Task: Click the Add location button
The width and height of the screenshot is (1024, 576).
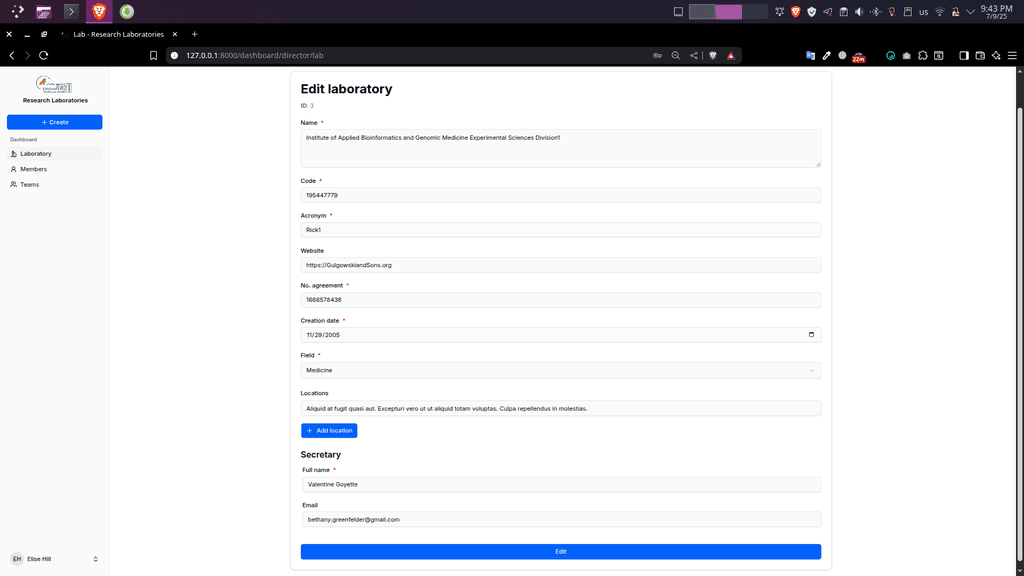Action: (329, 430)
